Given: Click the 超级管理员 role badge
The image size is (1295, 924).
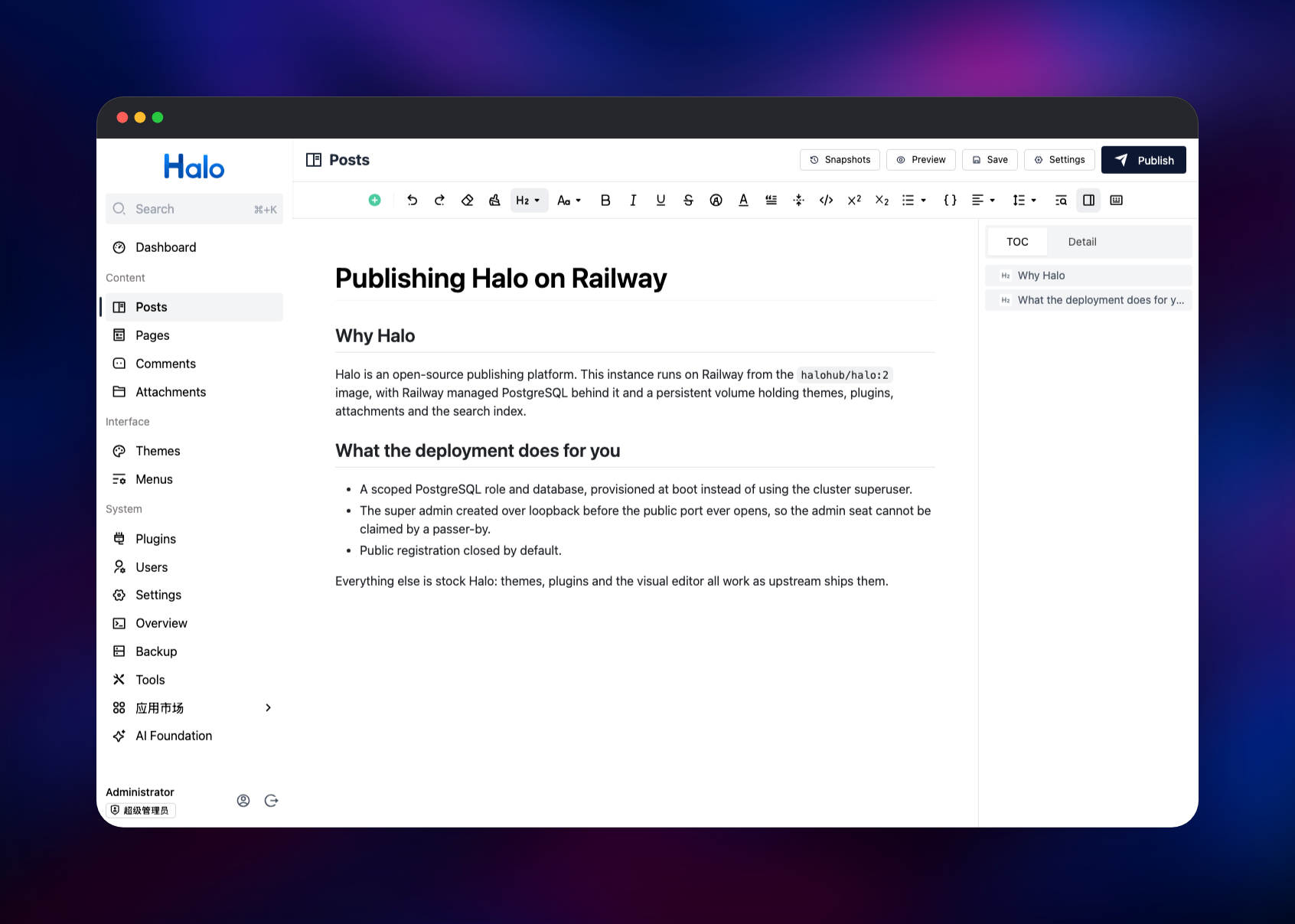Looking at the screenshot, I should pos(141,810).
